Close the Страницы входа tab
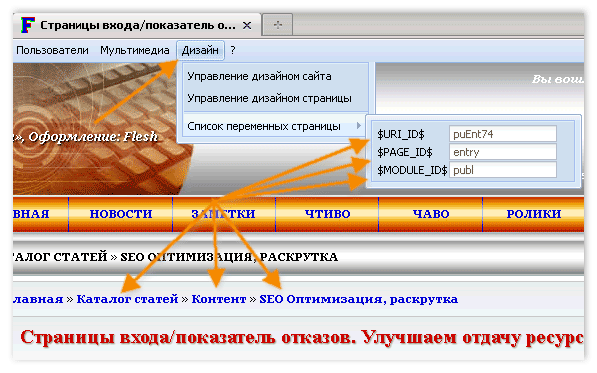 click(247, 26)
